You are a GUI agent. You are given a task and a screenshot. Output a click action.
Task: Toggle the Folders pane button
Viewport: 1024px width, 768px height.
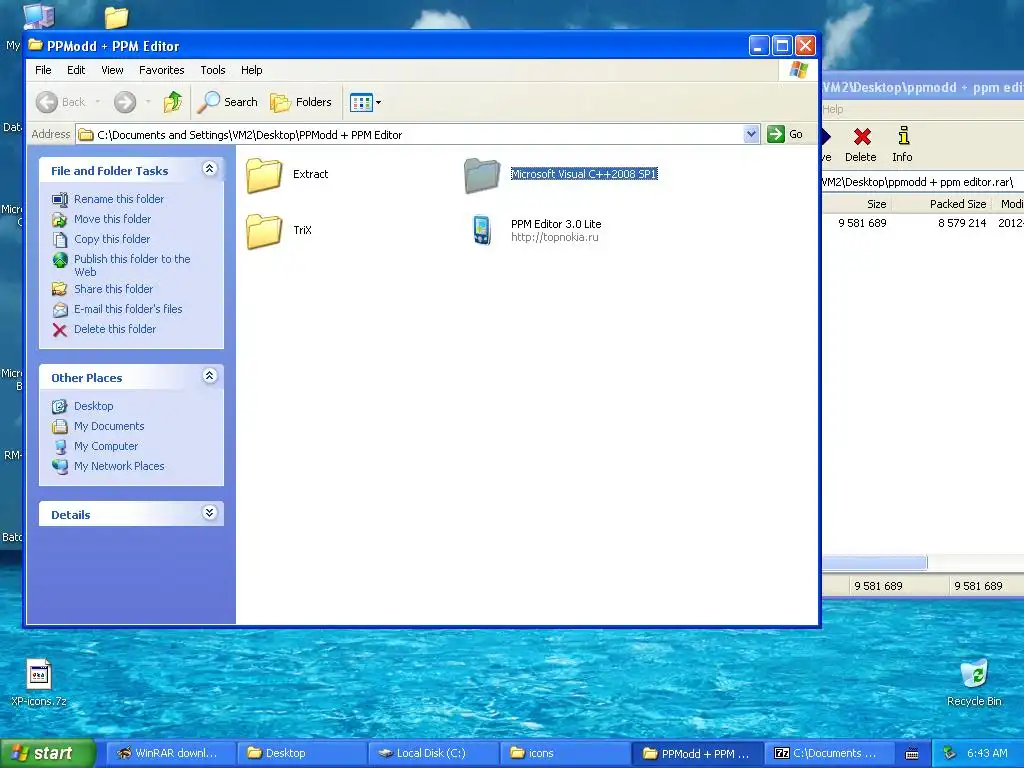point(301,102)
